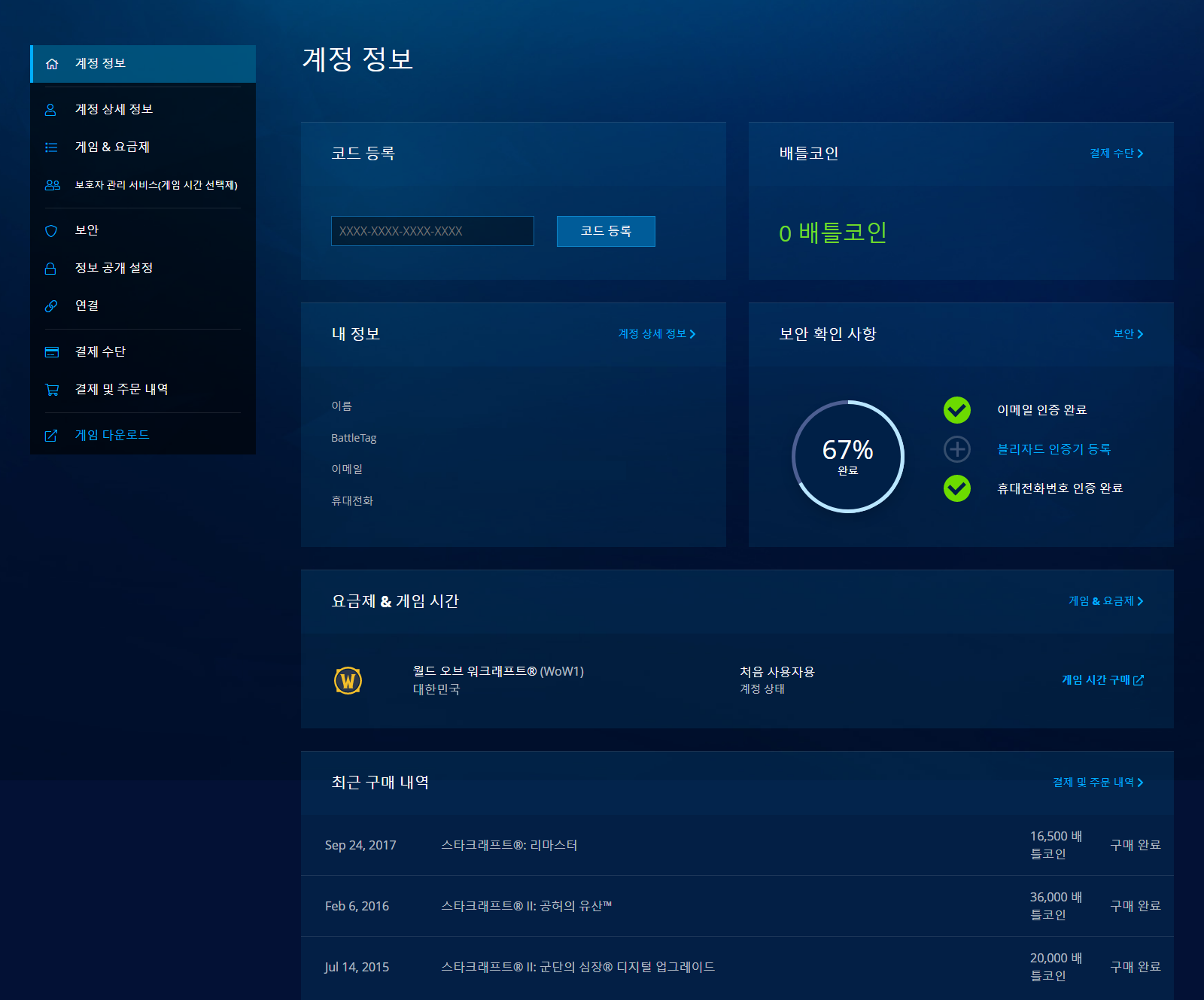This screenshot has height=1000, width=1204.
Task: Click the 이름 label in 내 정보
Action: (342, 406)
